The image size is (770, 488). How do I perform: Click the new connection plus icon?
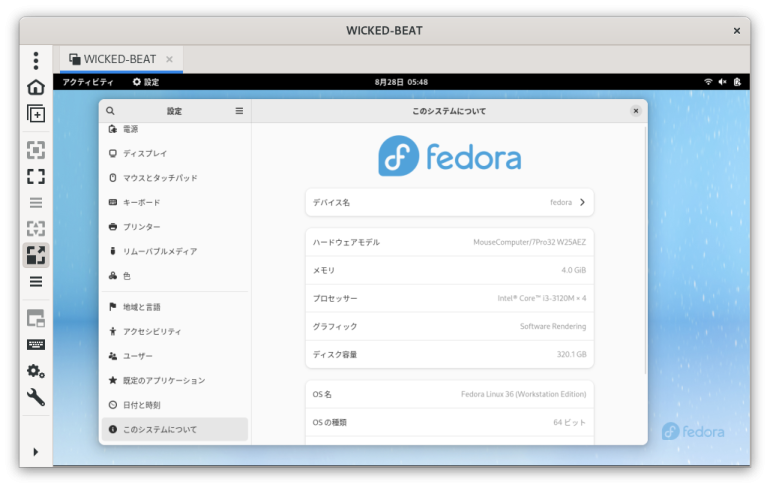coord(36,114)
